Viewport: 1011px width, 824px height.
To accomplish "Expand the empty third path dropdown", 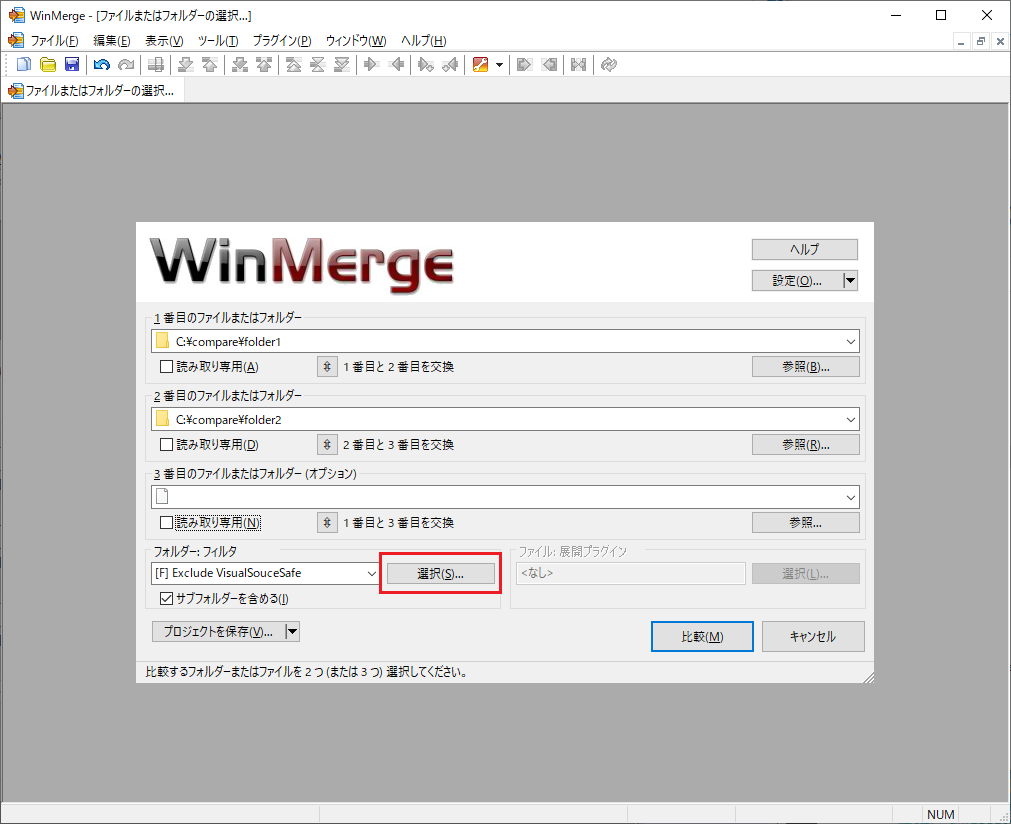I will (x=850, y=497).
